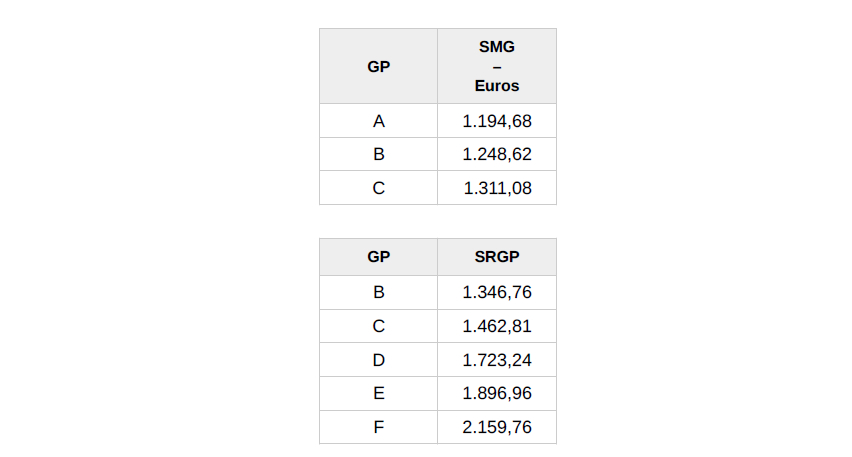Click the C cell in the SRGP table

point(378,326)
